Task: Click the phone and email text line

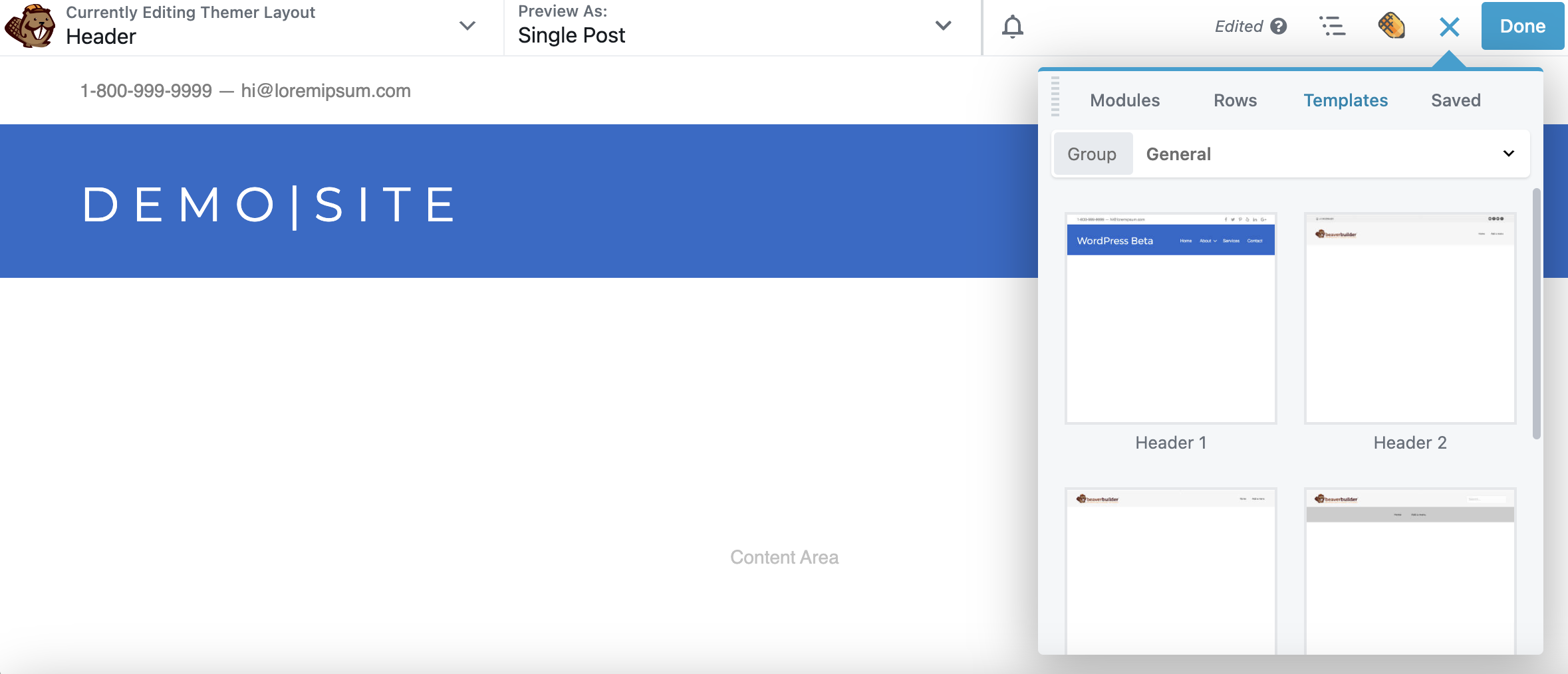Action: pos(245,91)
